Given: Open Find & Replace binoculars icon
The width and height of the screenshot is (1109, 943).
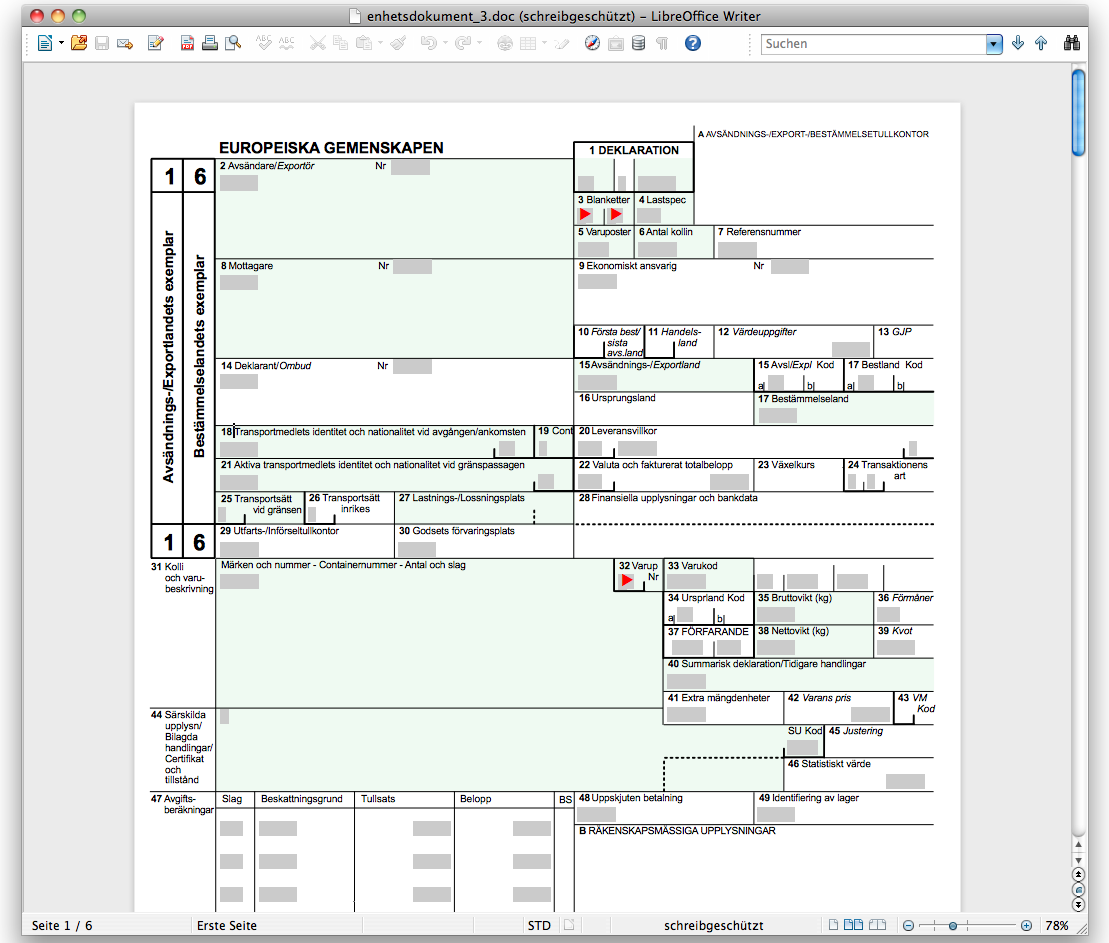Looking at the screenshot, I should (1072, 43).
